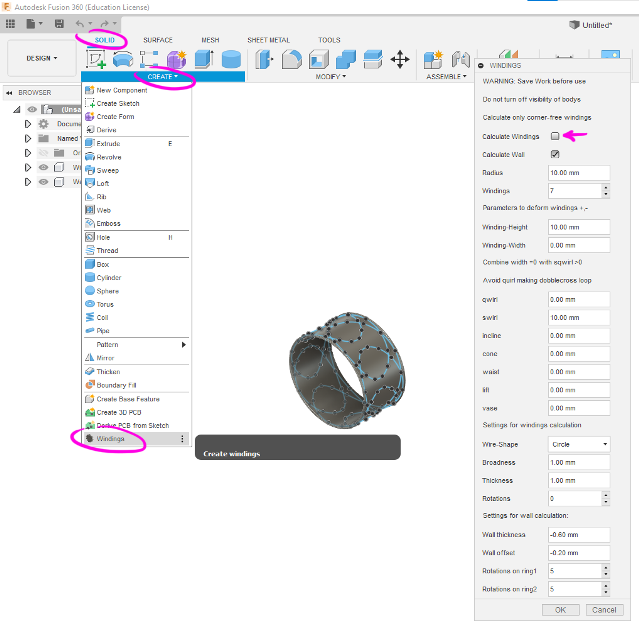Open the Design workspace dropdown
The image size is (639, 625).
tap(42, 58)
